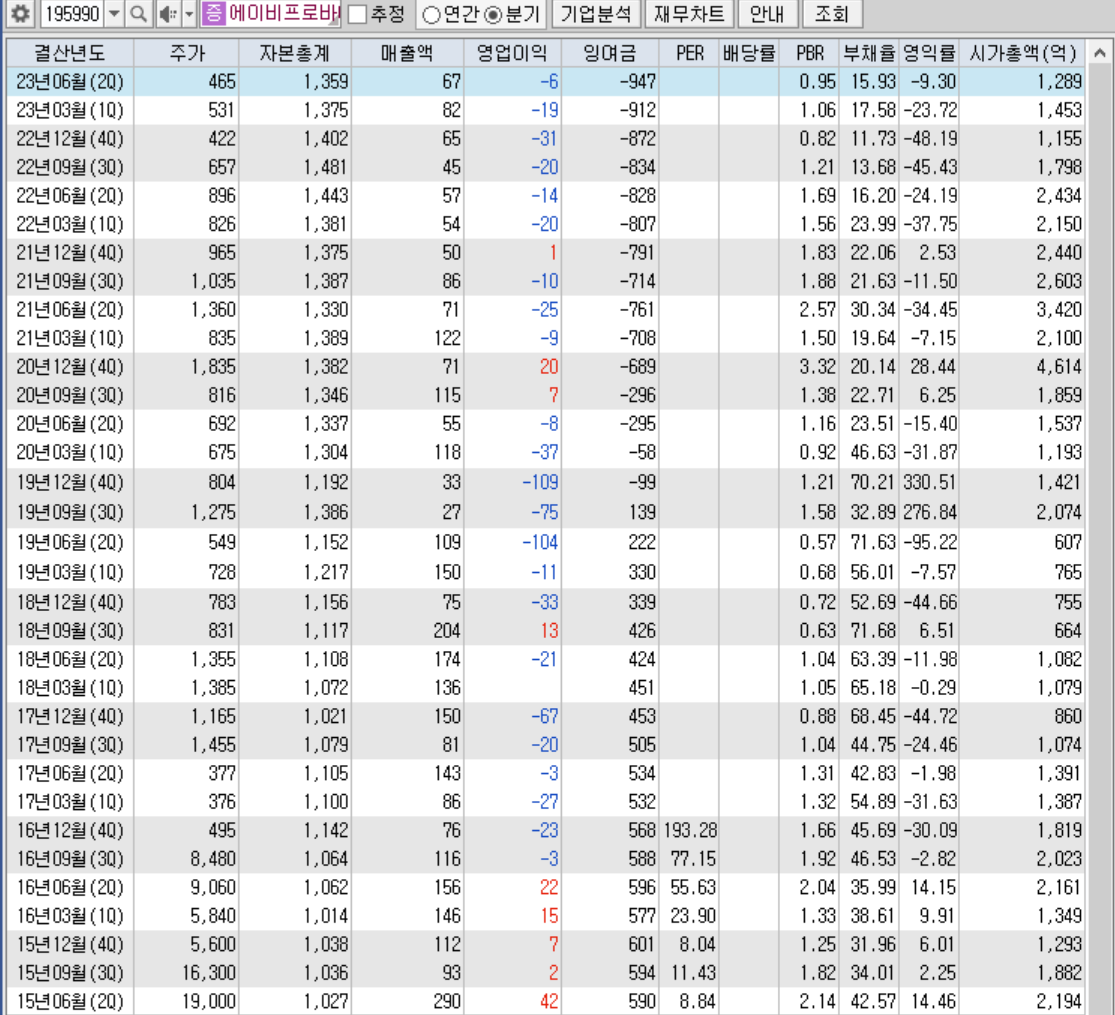The width and height of the screenshot is (1115, 1015).
Task: Click the speaker sound icon
Action: click(x=168, y=14)
